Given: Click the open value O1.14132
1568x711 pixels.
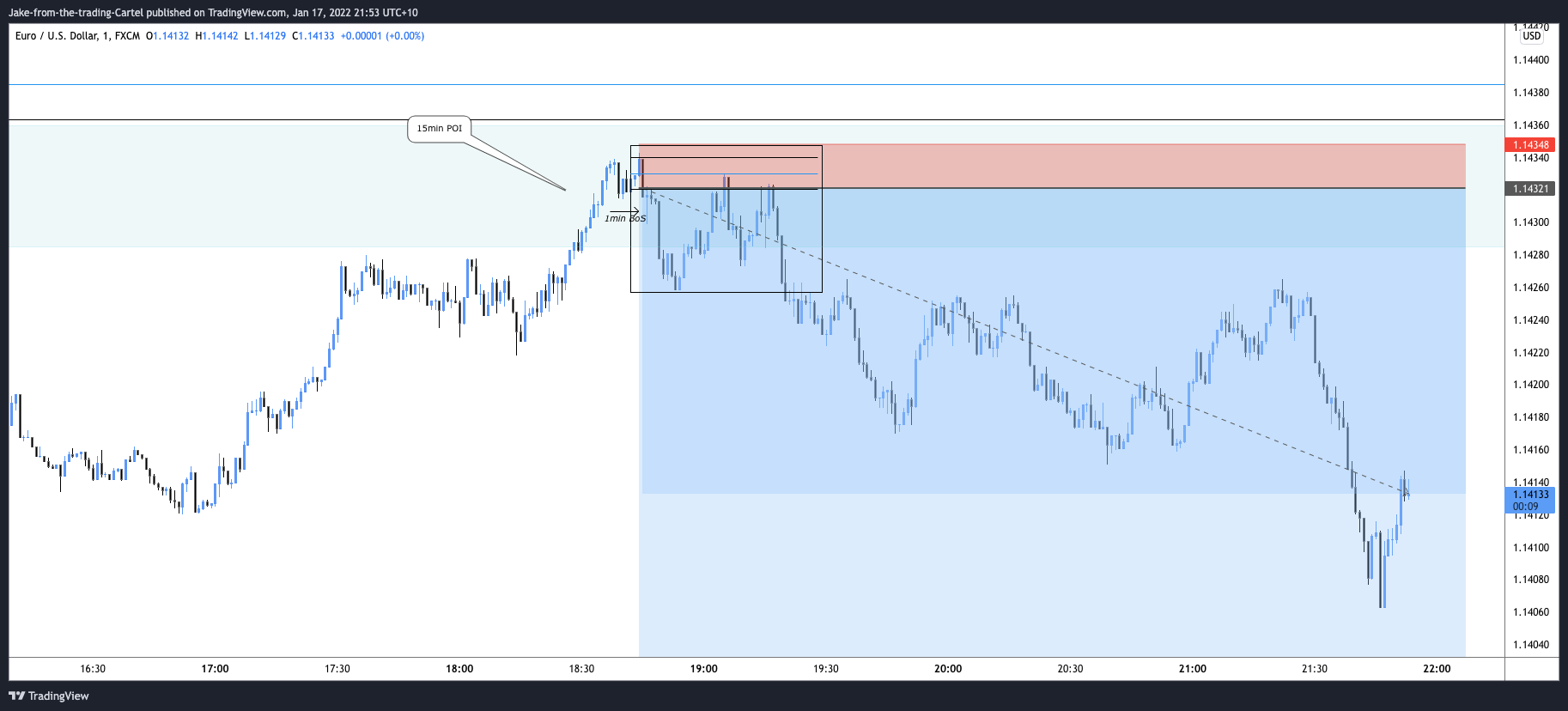Looking at the screenshot, I should click(167, 36).
